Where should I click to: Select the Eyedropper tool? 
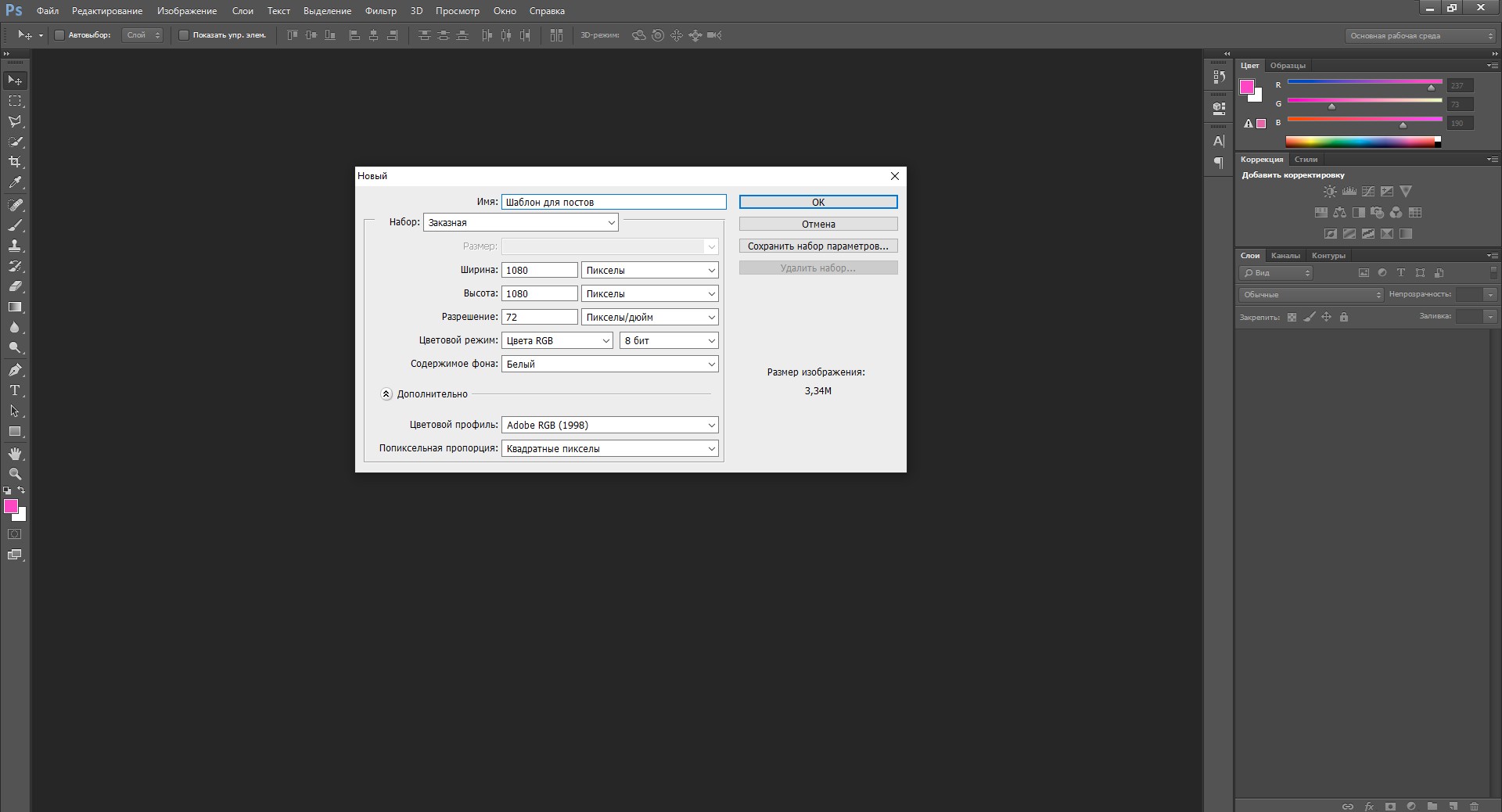pos(15,182)
